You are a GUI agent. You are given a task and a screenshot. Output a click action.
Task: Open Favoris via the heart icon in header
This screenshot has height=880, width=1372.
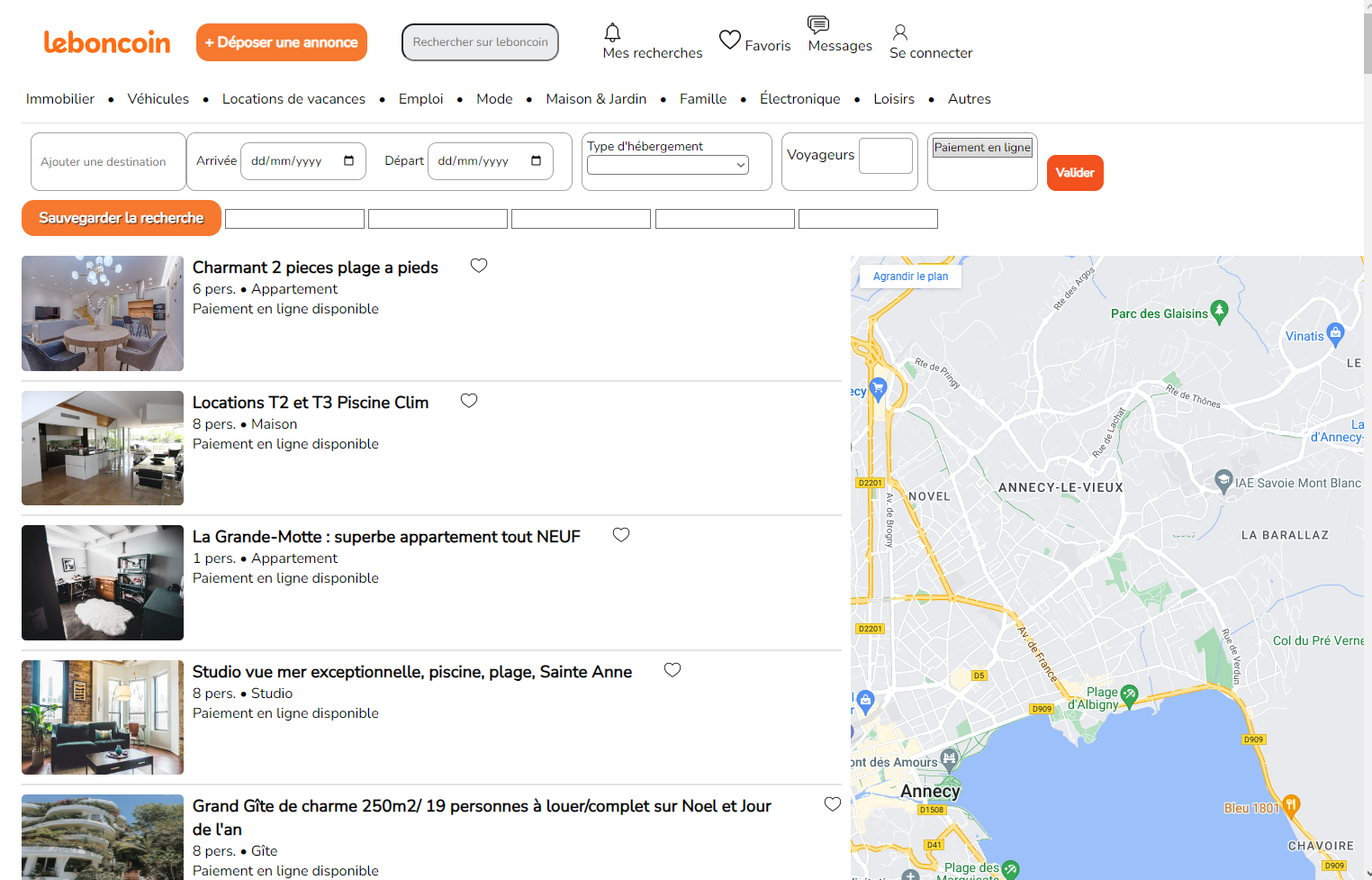click(729, 40)
